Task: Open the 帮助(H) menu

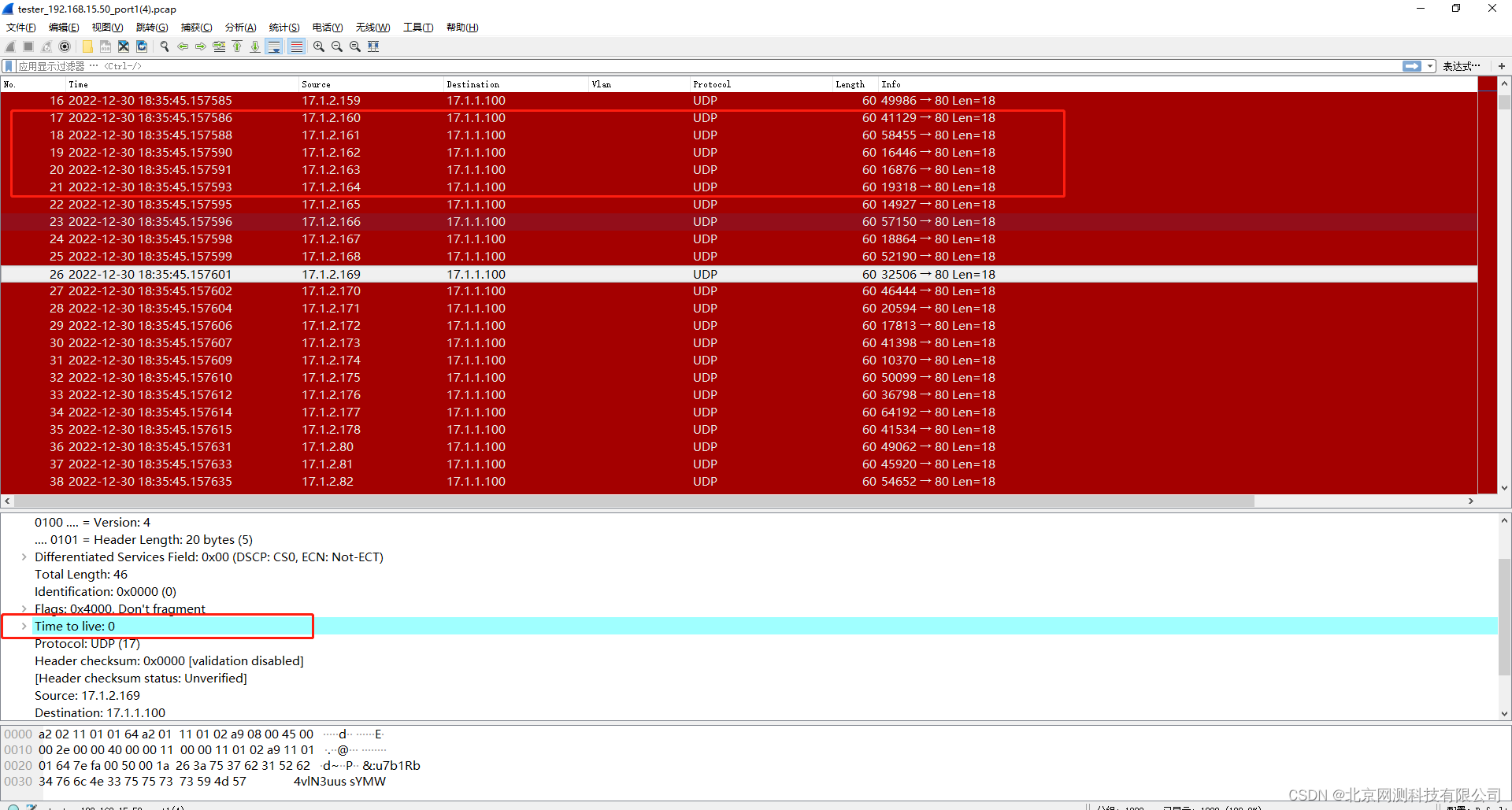Action: [462, 28]
